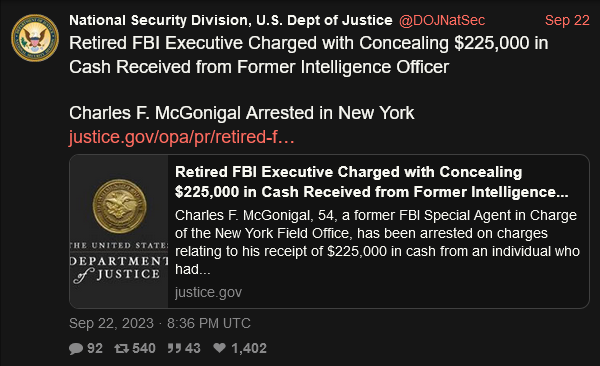The image size is (600, 366).
Task: Open the @DOJNatSec handle link
Action: [x=442, y=20]
